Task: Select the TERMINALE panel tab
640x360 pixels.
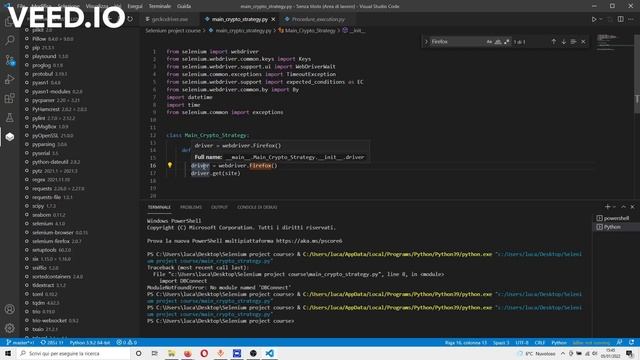Action: (x=159, y=207)
